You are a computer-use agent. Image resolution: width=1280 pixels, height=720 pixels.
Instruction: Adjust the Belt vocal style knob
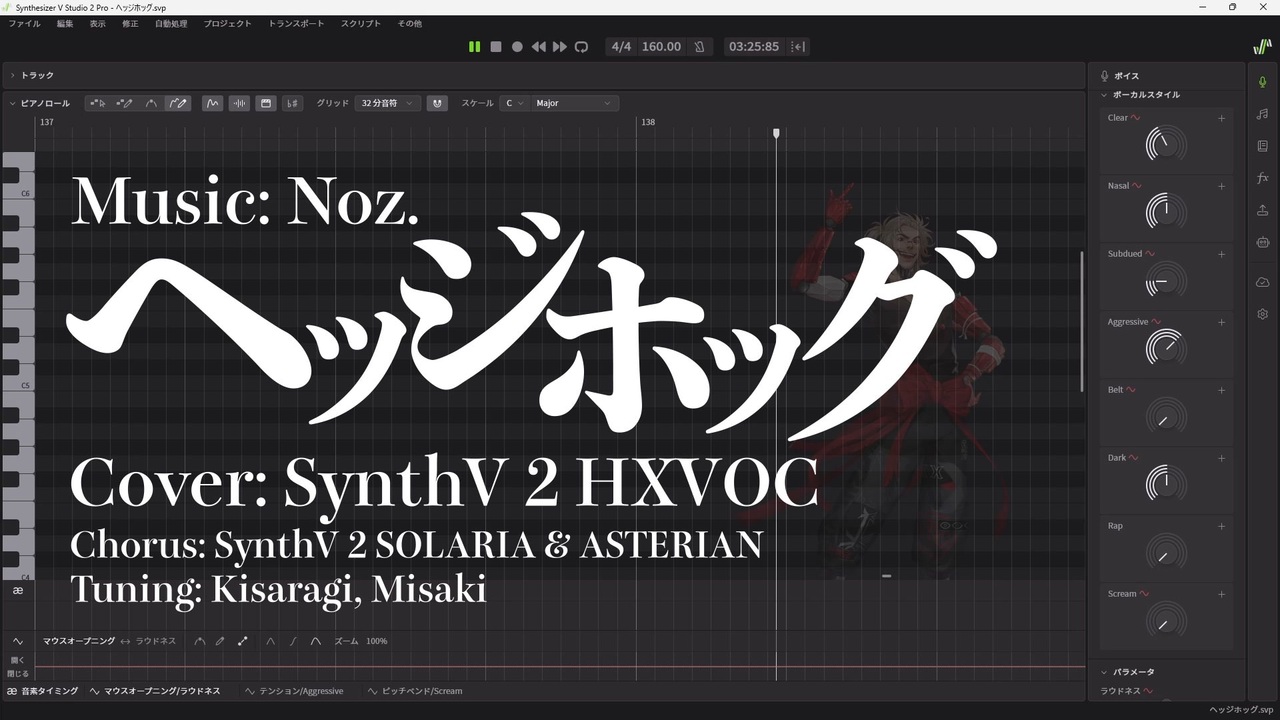click(x=1166, y=416)
